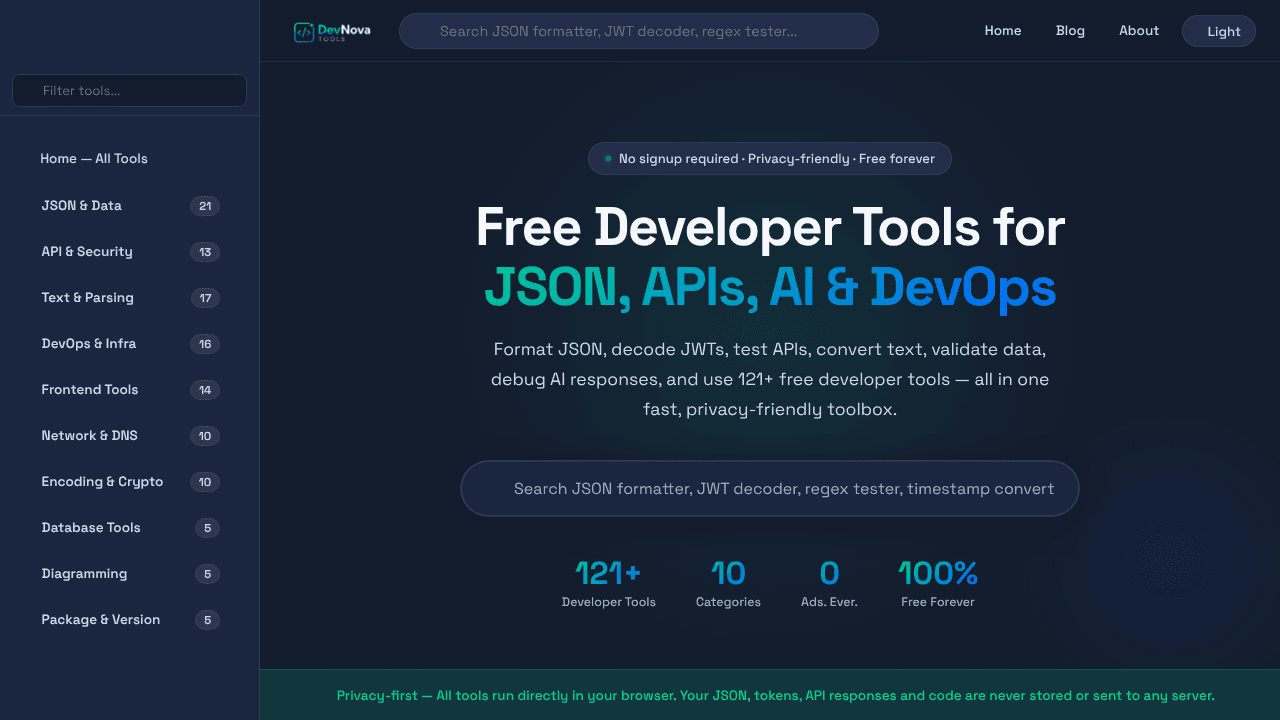Open the Frontend Tools category
The width and height of the screenshot is (1280, 720).
pos(130,390)
